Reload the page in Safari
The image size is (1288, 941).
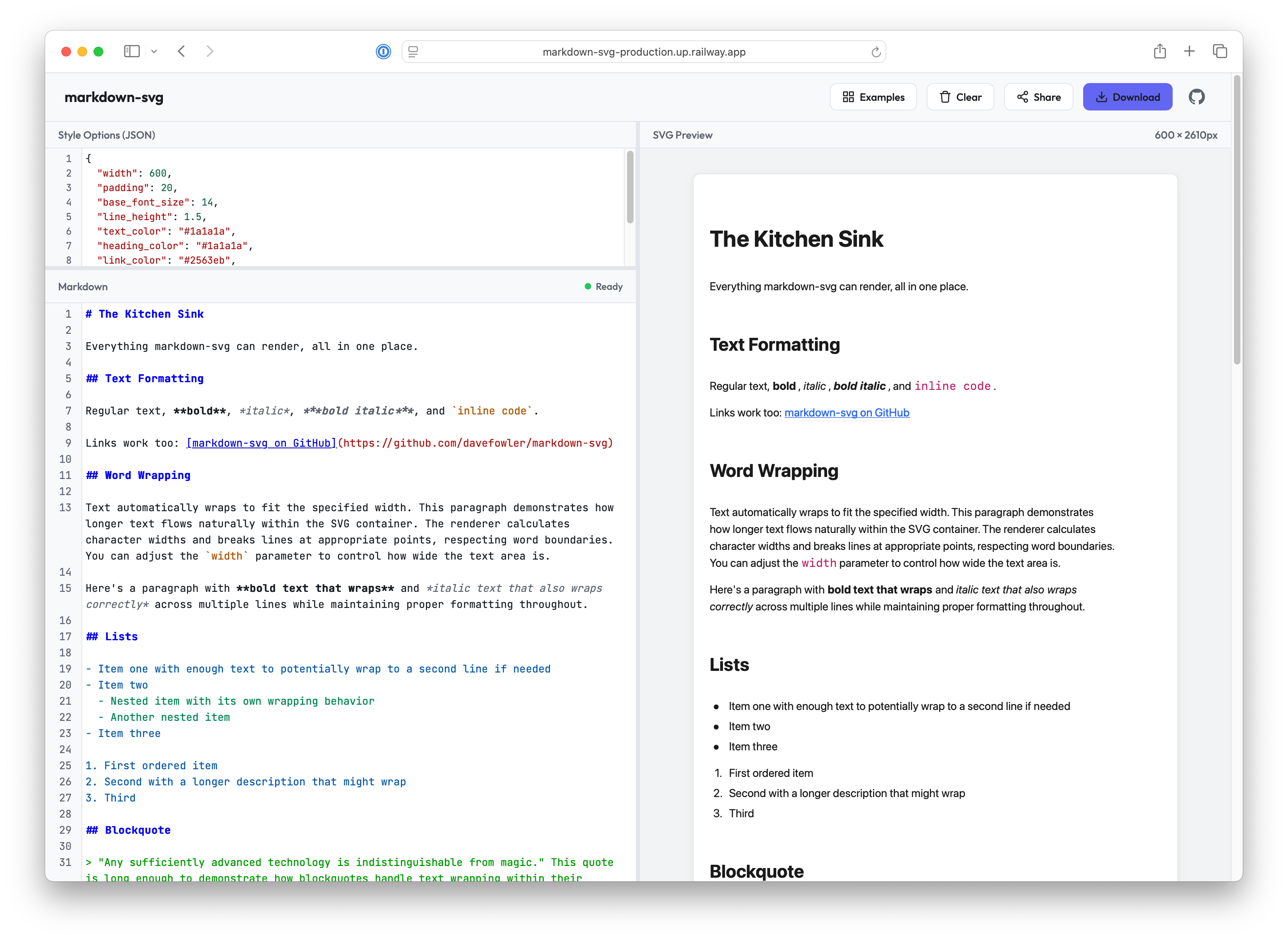click(x=875, y=51)
